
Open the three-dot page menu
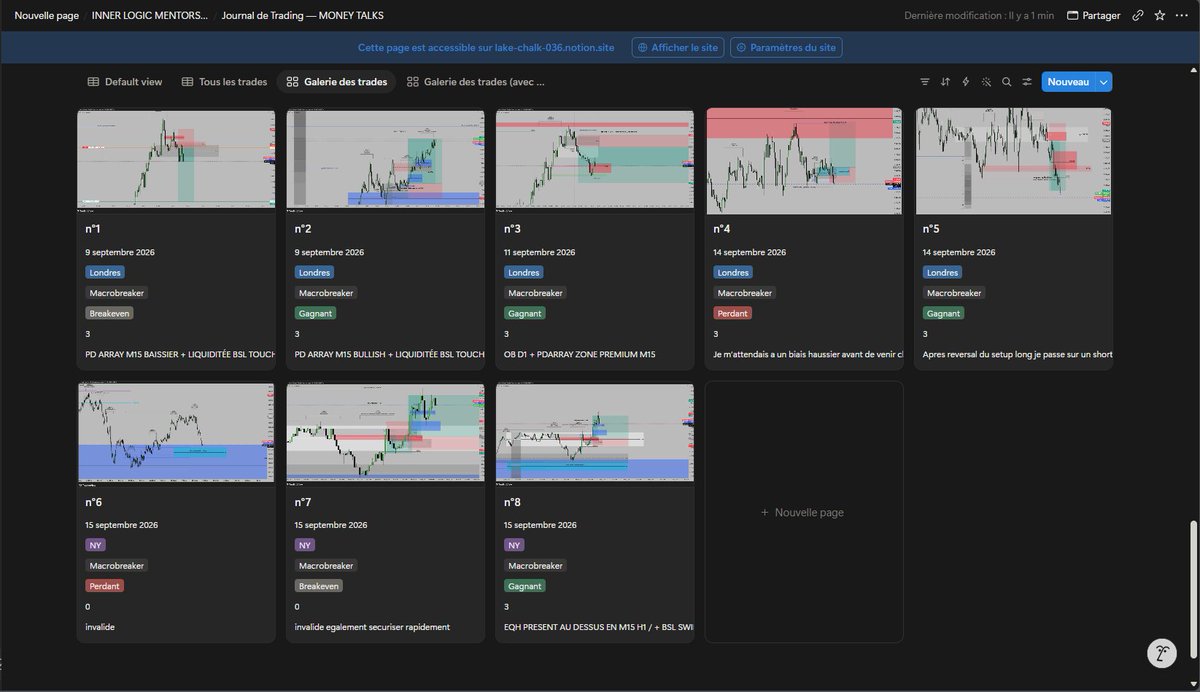[1180, 16]
